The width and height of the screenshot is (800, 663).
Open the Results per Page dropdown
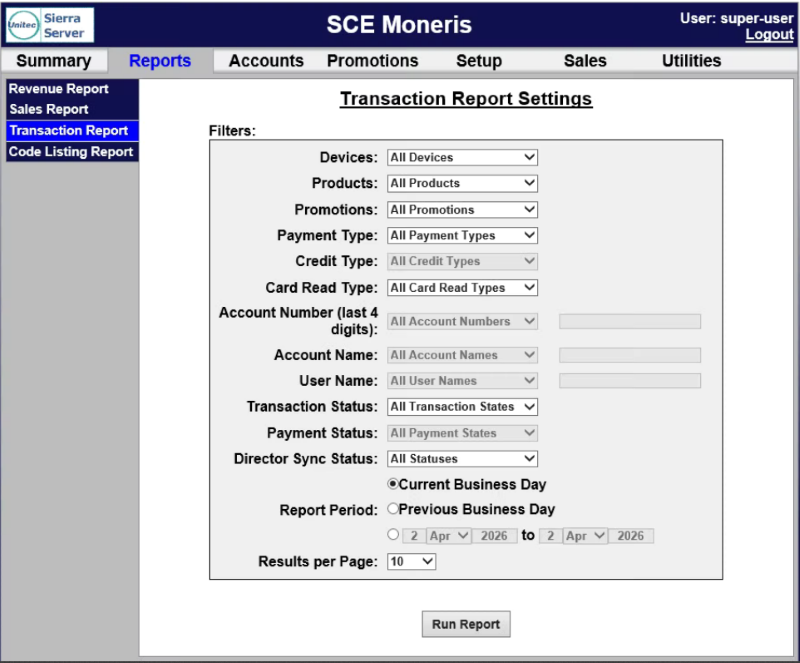411,562
